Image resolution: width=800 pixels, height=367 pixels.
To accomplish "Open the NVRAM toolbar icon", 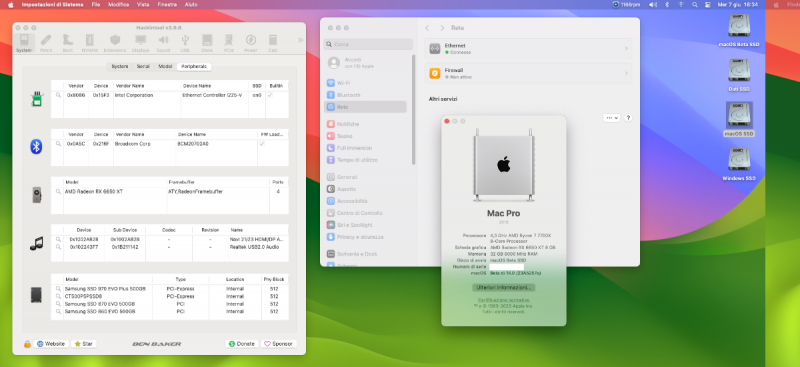I will tap(90, 43).
